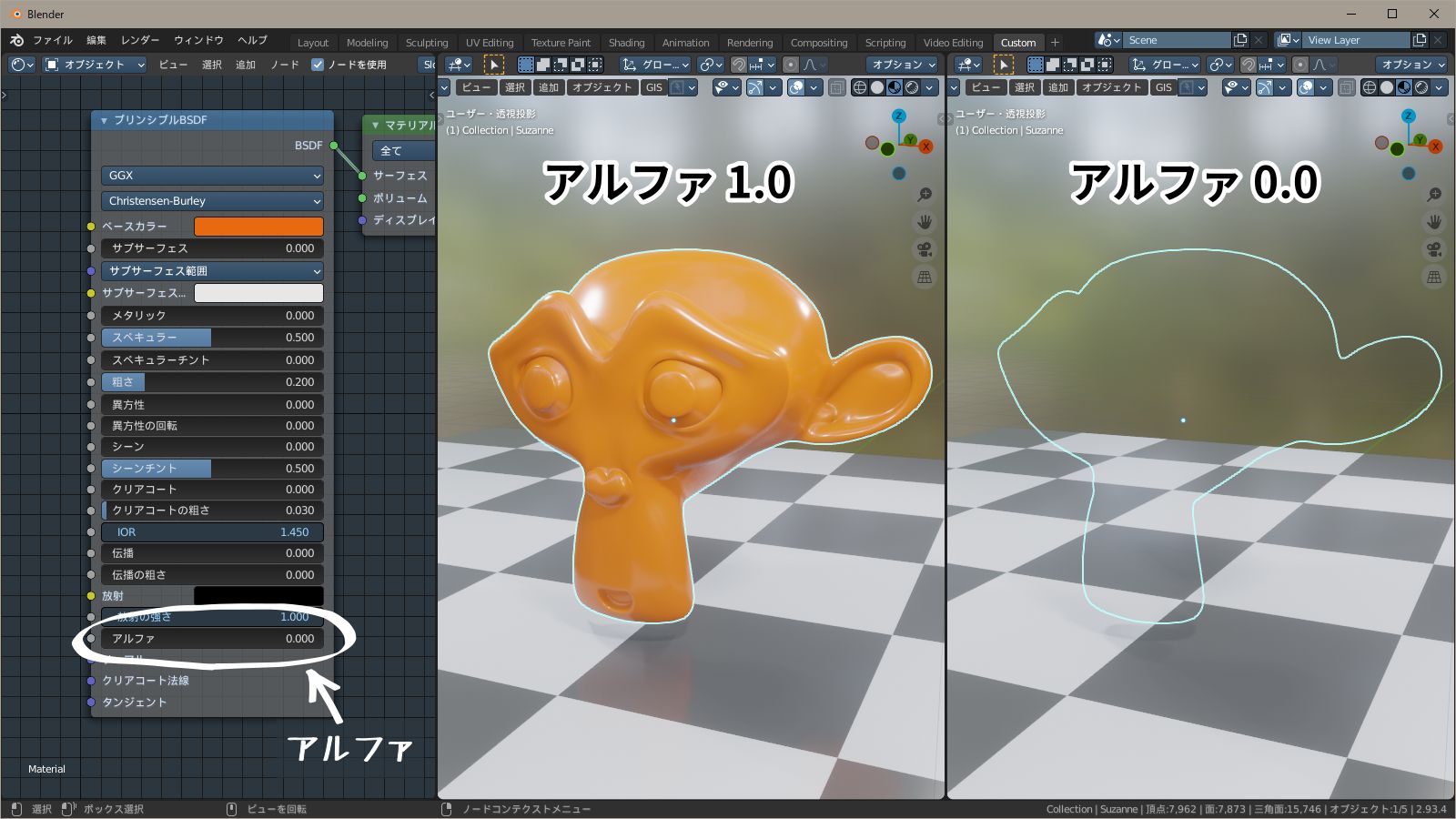The height and width of the screenshot is (819, 1456).
Task: Click the IOR value field
Action: pyautogui.click(x=212, y=532)
